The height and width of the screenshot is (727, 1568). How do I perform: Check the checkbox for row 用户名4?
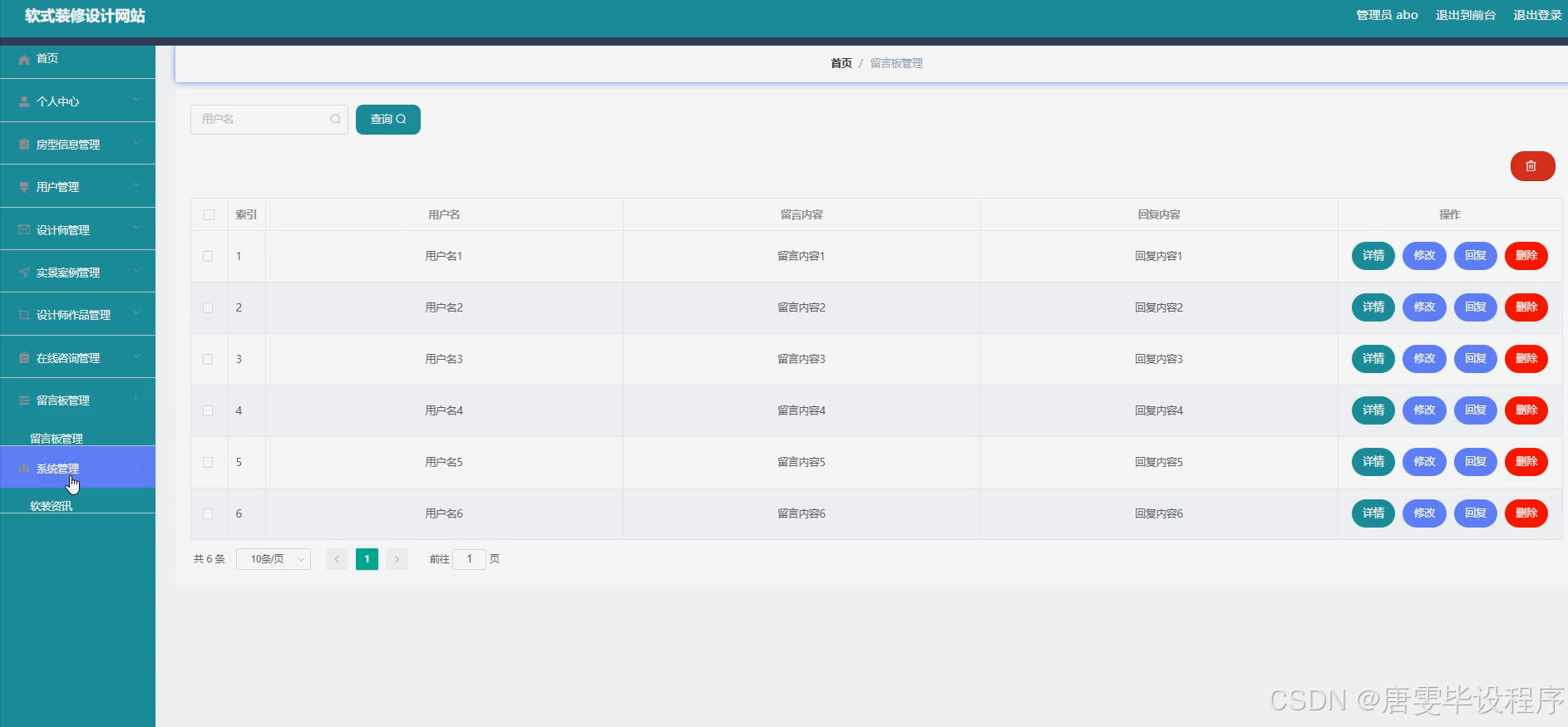pos(208,410)
